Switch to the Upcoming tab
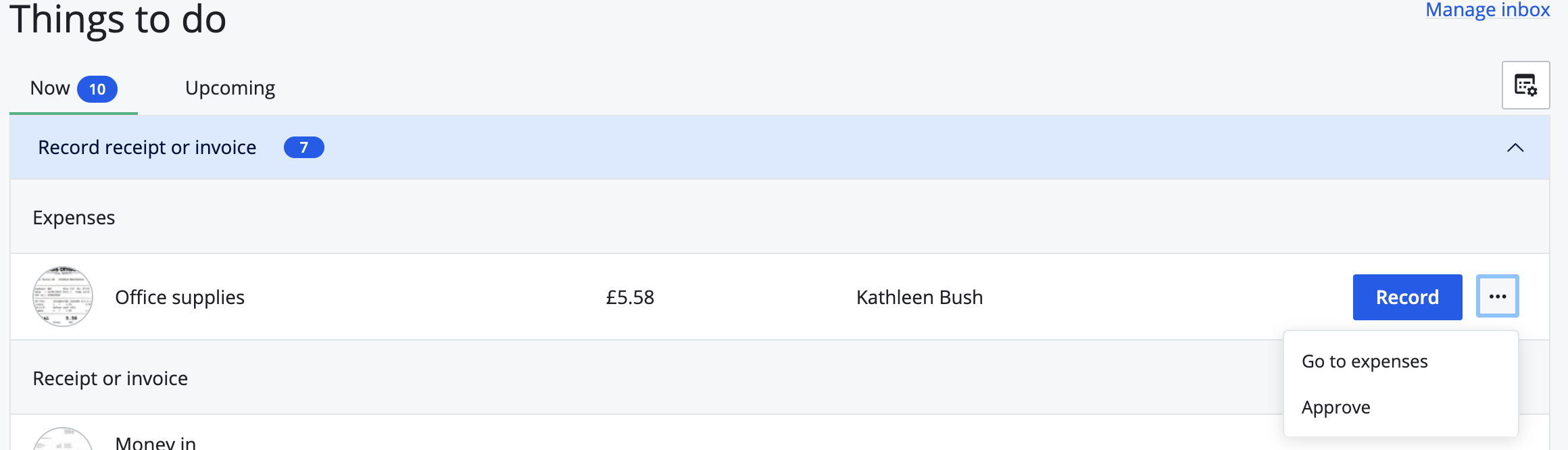This screenshot has width=1568, height=450. pyautogui.click(x=230, y=89)
